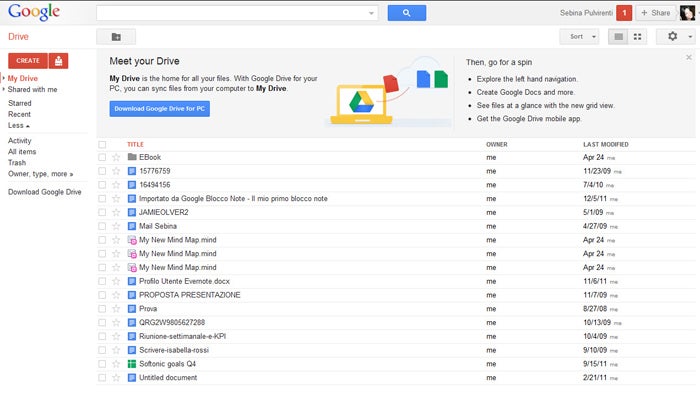Open the Prova document title
700x395 pixels.
pyautogui.click(x=148, y=309)
